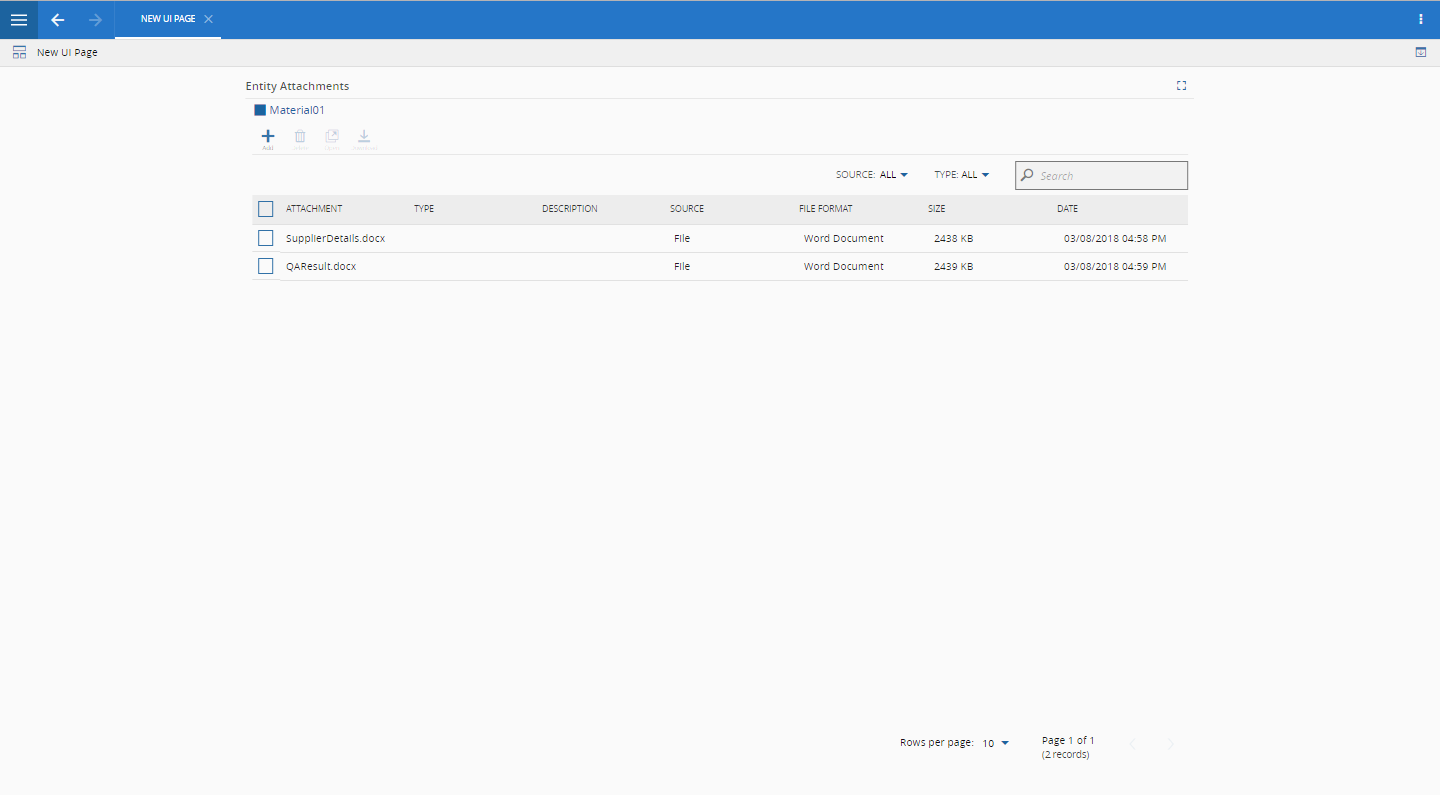This screenshot has width=1440, height=795.
Task: Open the Material01 entity link
Action: click(297, 110)
